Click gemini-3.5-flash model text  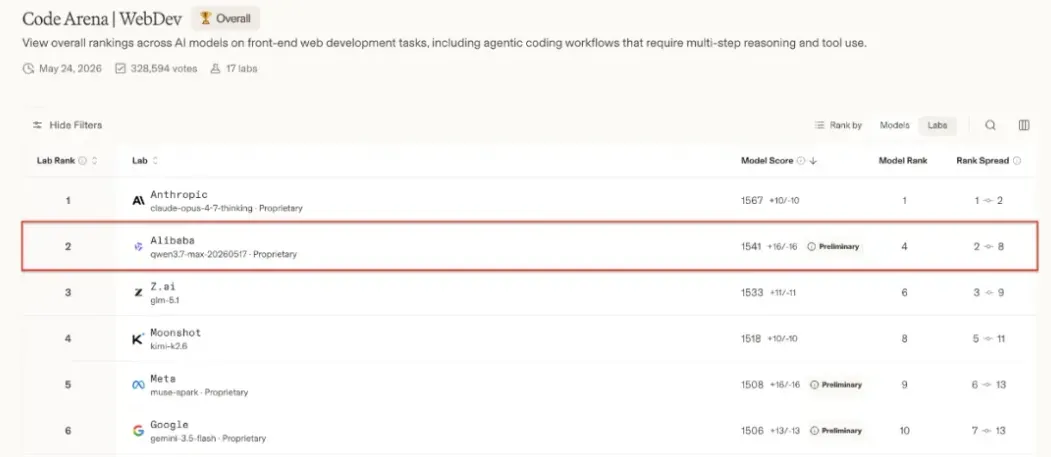(x=184, y=438)
